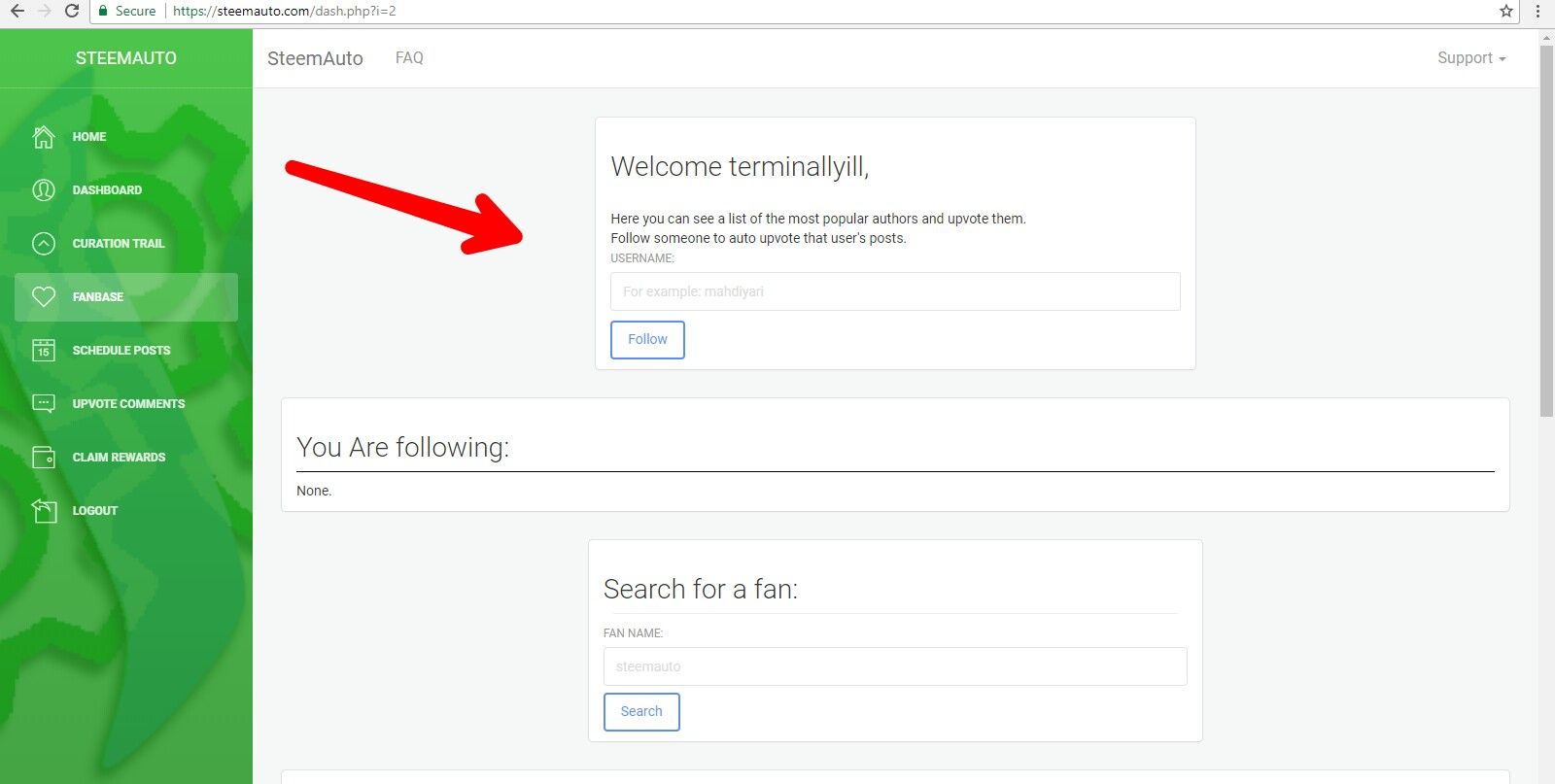Screen dimensions: 1555x784
Task: Click the 'Follow someone to auto upvote' text
Action: tap(758, 238)
